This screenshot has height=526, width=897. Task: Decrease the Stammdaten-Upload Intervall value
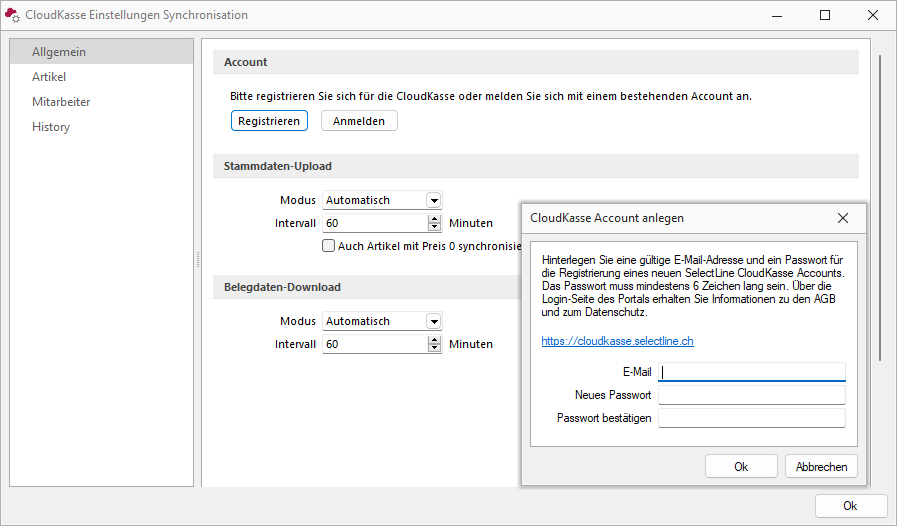tap(435, 227)
